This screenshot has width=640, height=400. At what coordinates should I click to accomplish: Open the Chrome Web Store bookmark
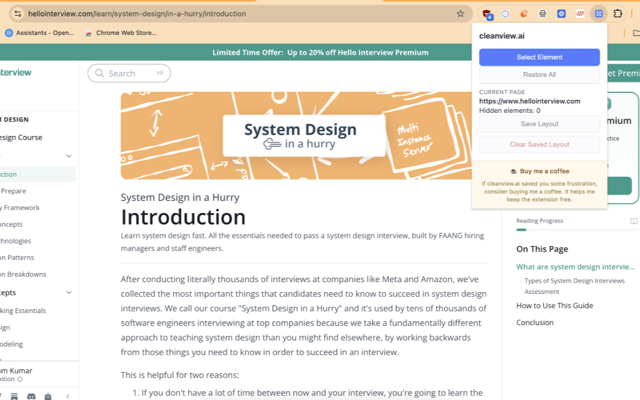point(121,33)
